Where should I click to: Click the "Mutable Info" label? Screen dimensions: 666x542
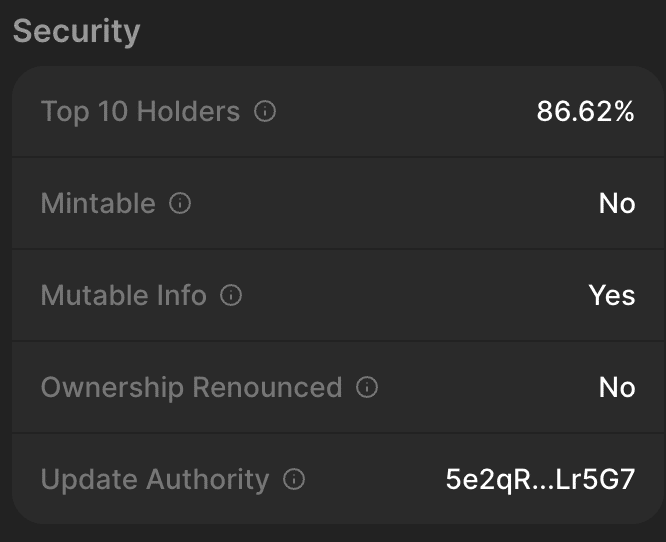tap(123, 296)
